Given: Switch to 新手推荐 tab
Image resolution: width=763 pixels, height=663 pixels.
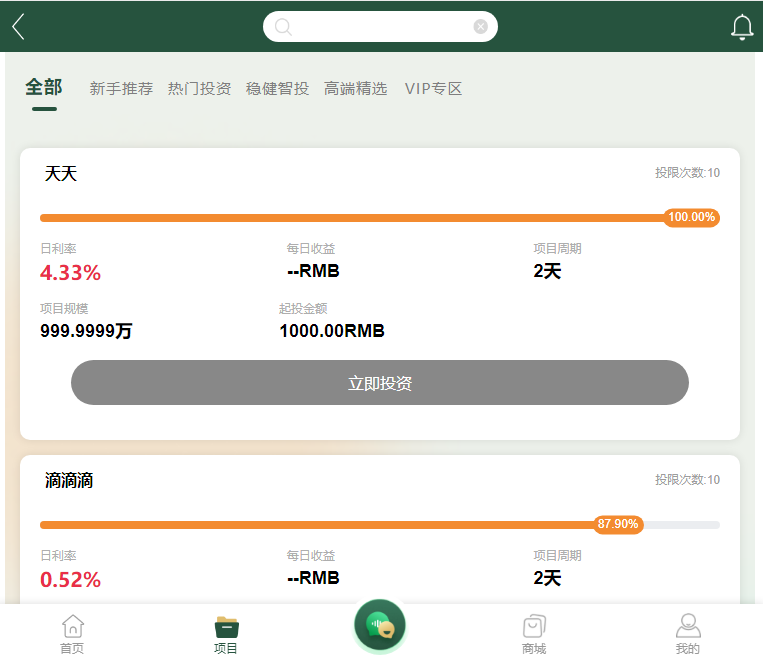Looking at the screenshot, I should click(x=121, y=89).
